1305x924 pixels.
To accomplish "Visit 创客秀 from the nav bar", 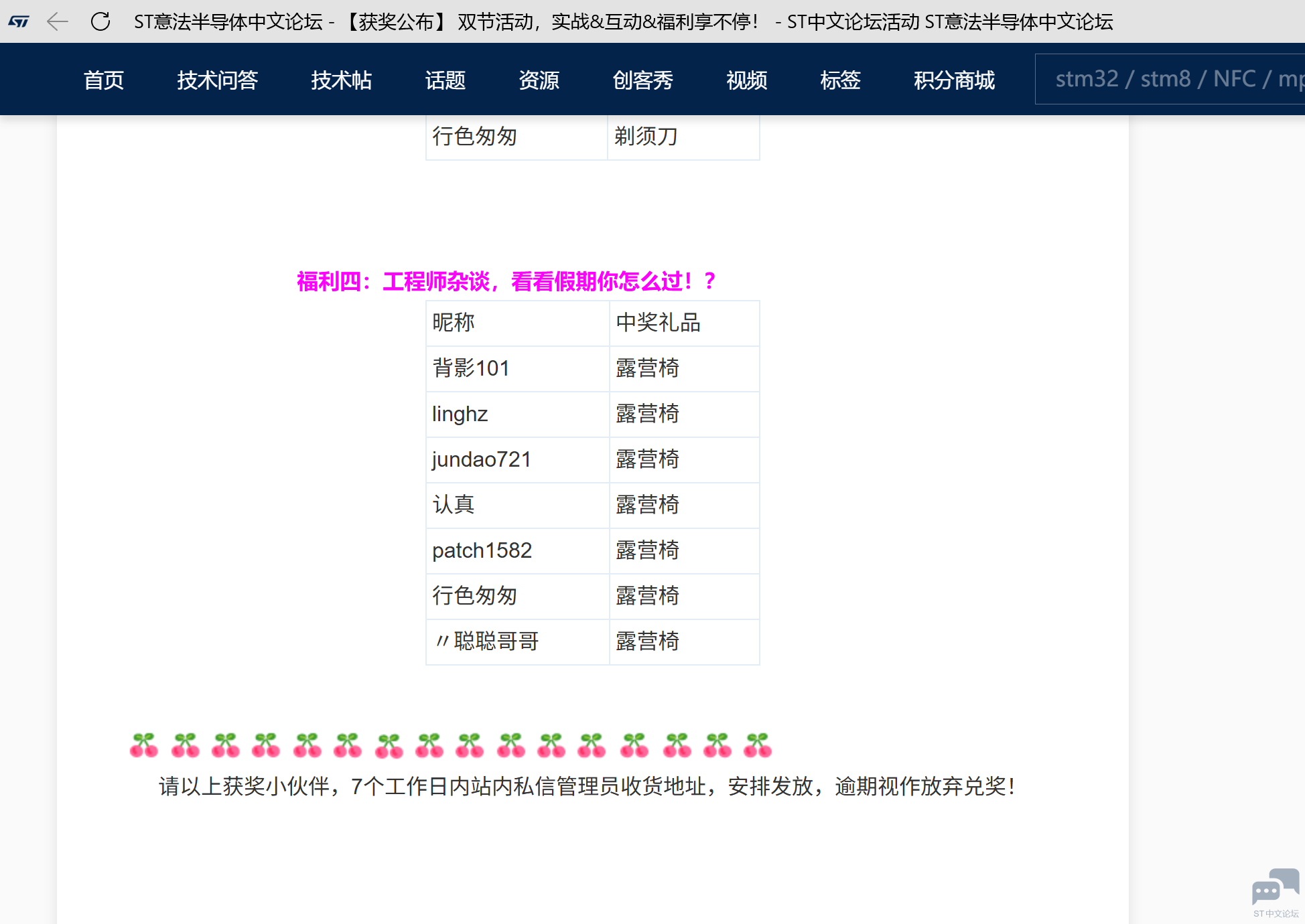I will [x=643, y=80].
